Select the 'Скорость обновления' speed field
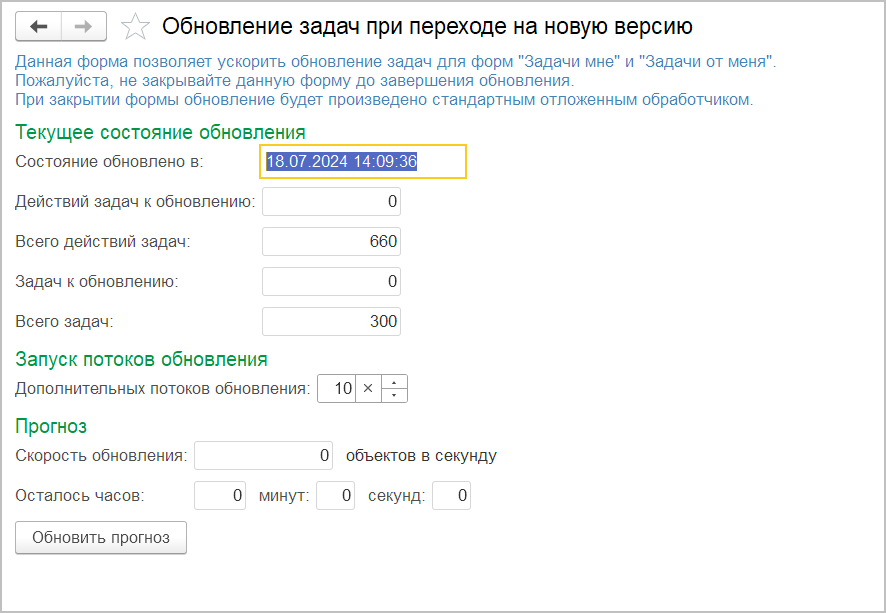 [x=264, y=456]
